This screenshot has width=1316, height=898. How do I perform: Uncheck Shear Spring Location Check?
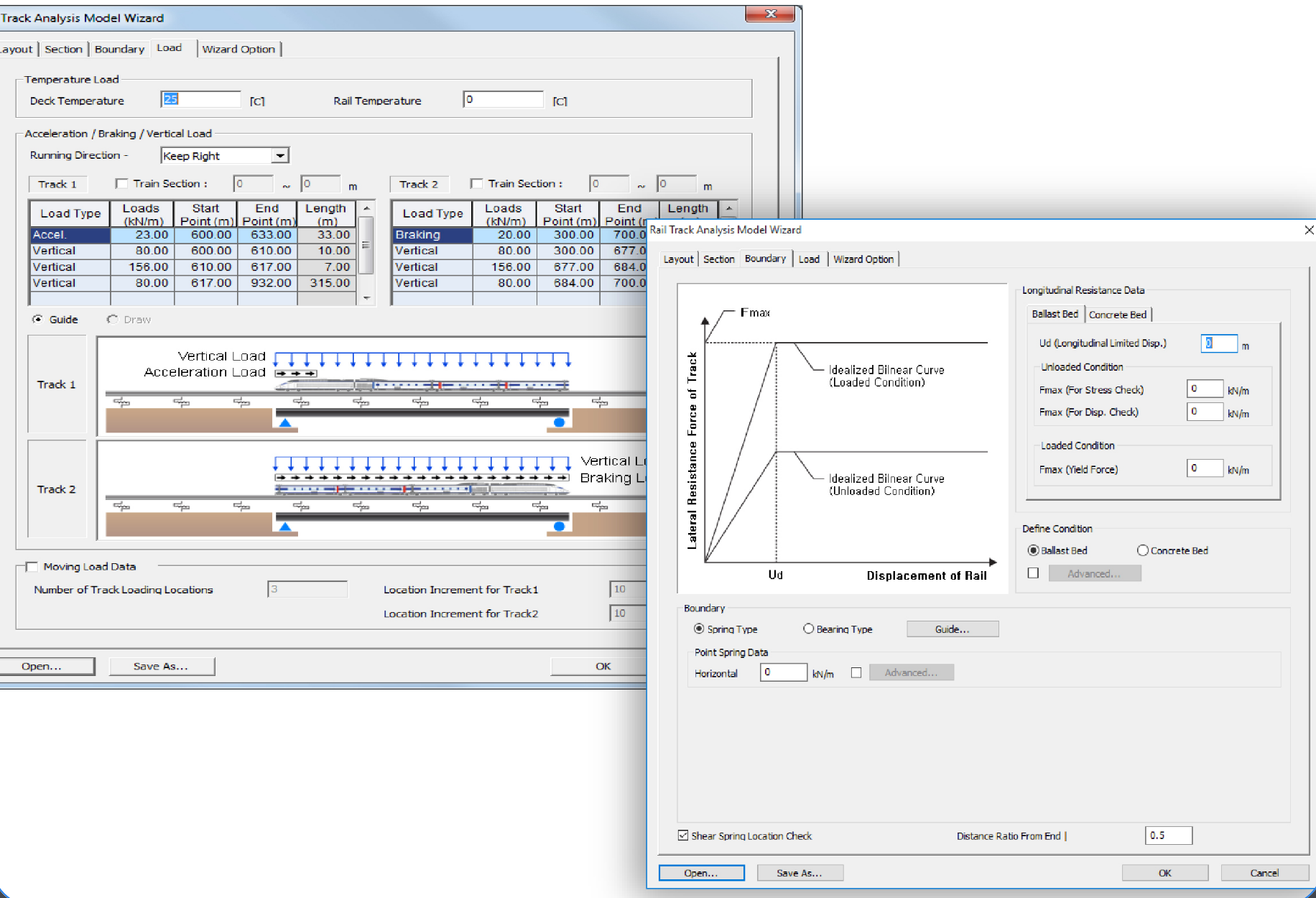point(683,835)
